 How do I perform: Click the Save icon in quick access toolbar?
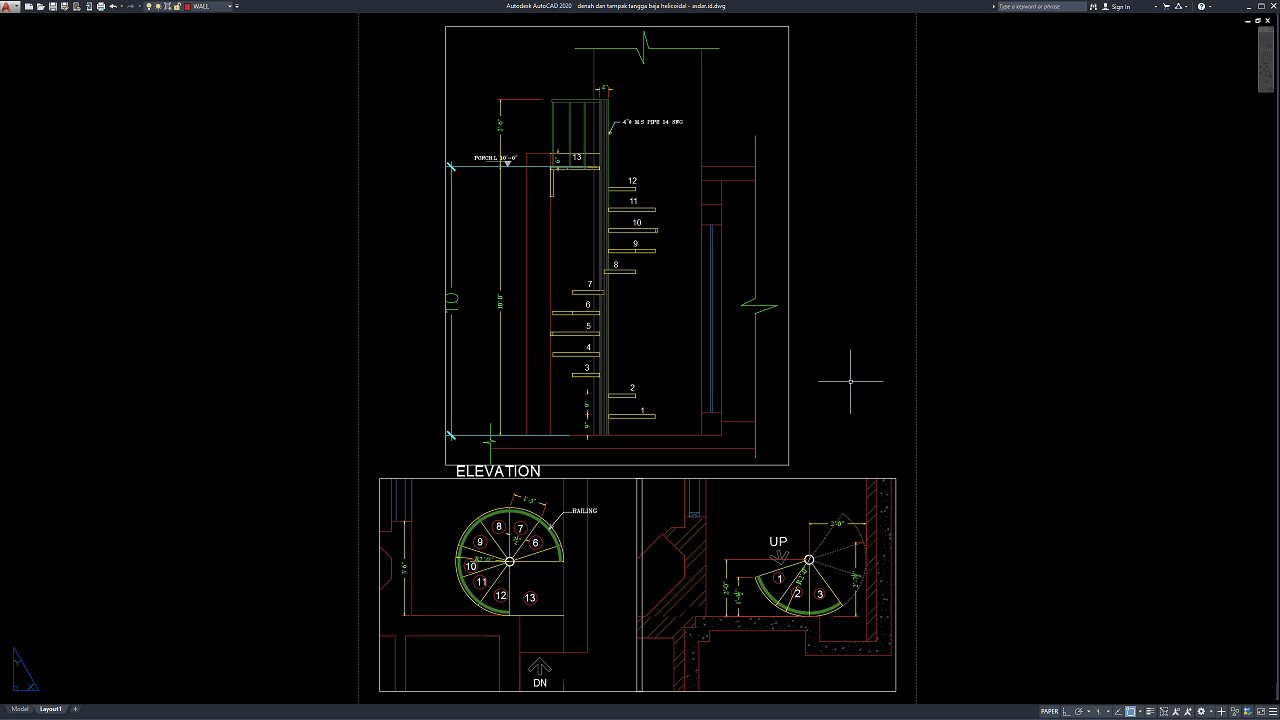(53, 6)
